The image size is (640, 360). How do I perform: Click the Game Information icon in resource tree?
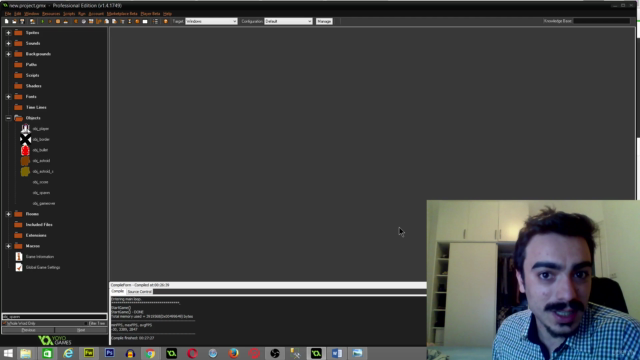19,256
